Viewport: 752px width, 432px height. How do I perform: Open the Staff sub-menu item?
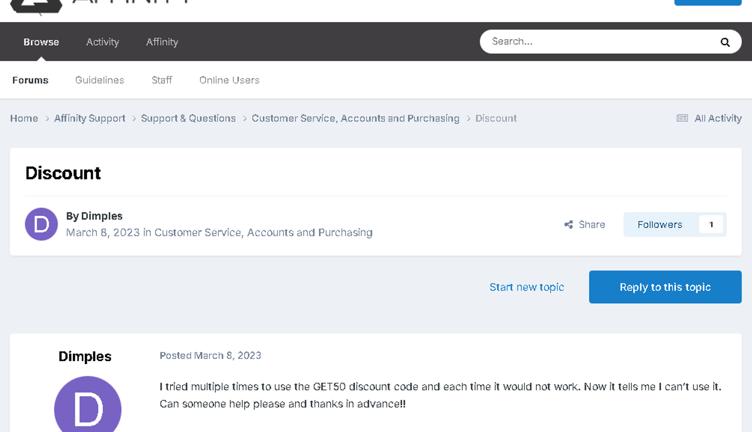tap(162, 80)
